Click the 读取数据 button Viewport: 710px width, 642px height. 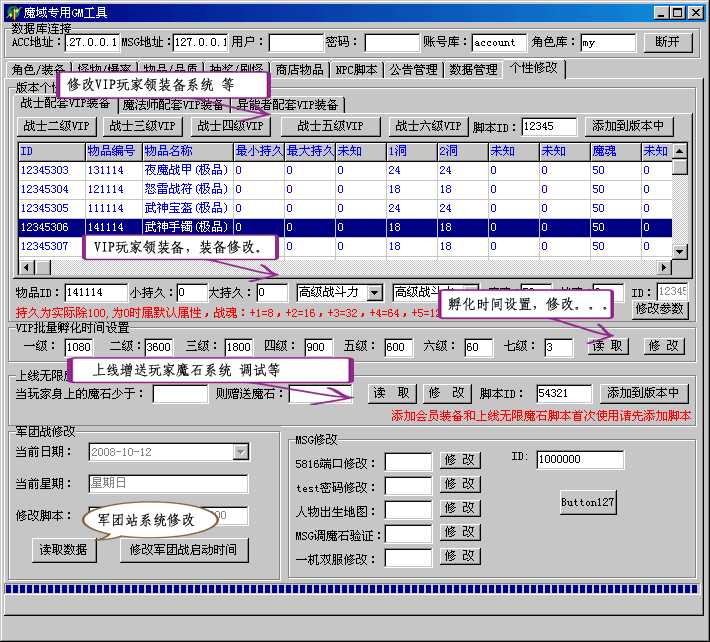64,549
